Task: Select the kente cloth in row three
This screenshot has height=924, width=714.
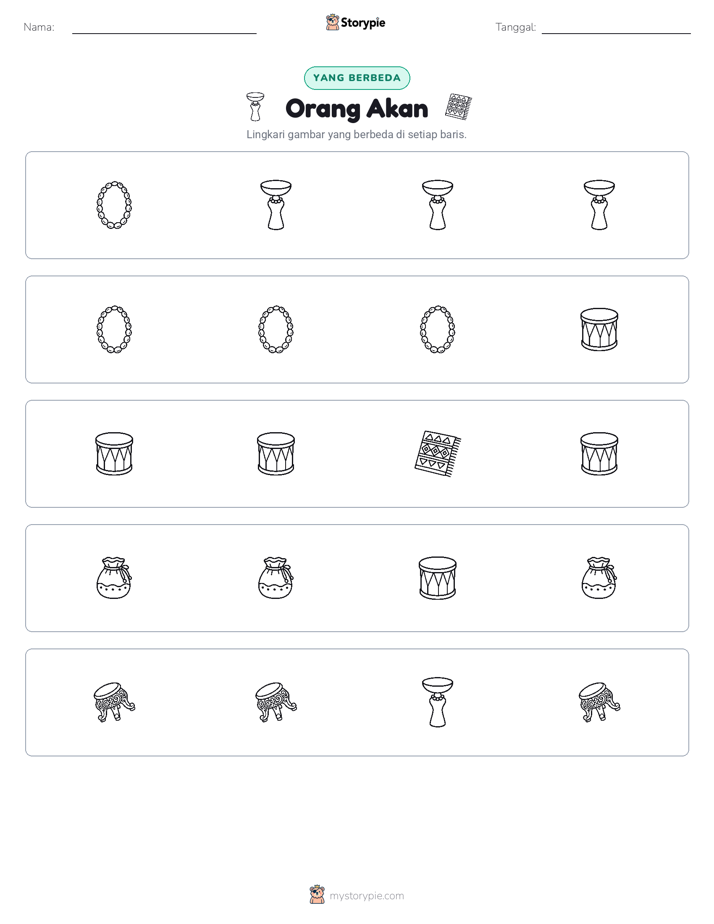Action: click(x=438, y=454)
